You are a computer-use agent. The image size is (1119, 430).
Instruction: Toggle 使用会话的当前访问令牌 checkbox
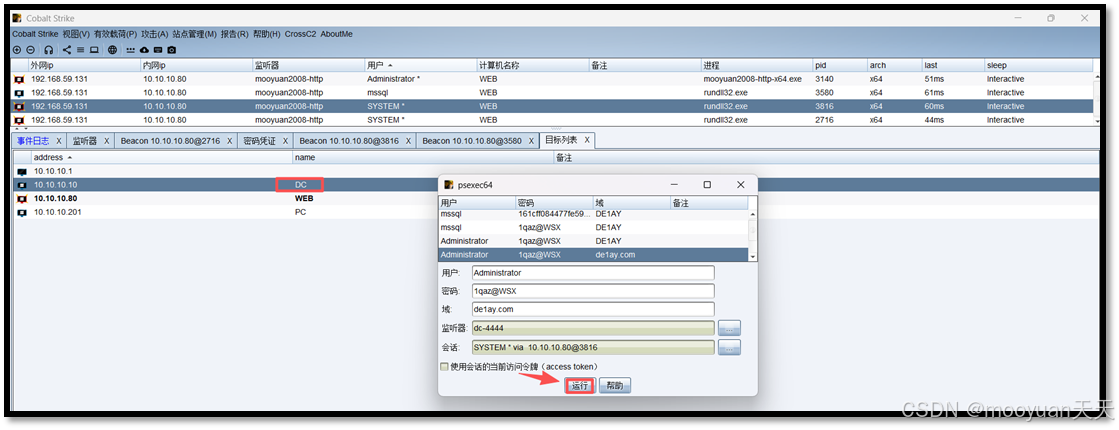[x=445, y=366]
